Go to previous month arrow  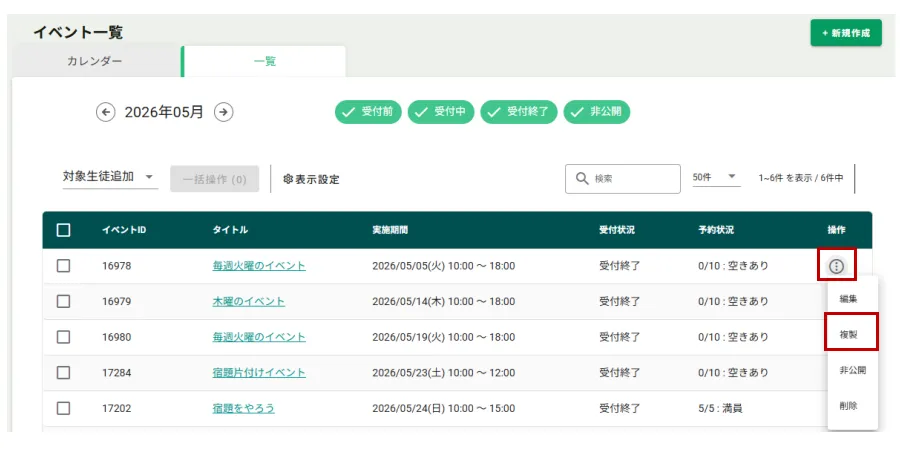[x=105, y=112]
